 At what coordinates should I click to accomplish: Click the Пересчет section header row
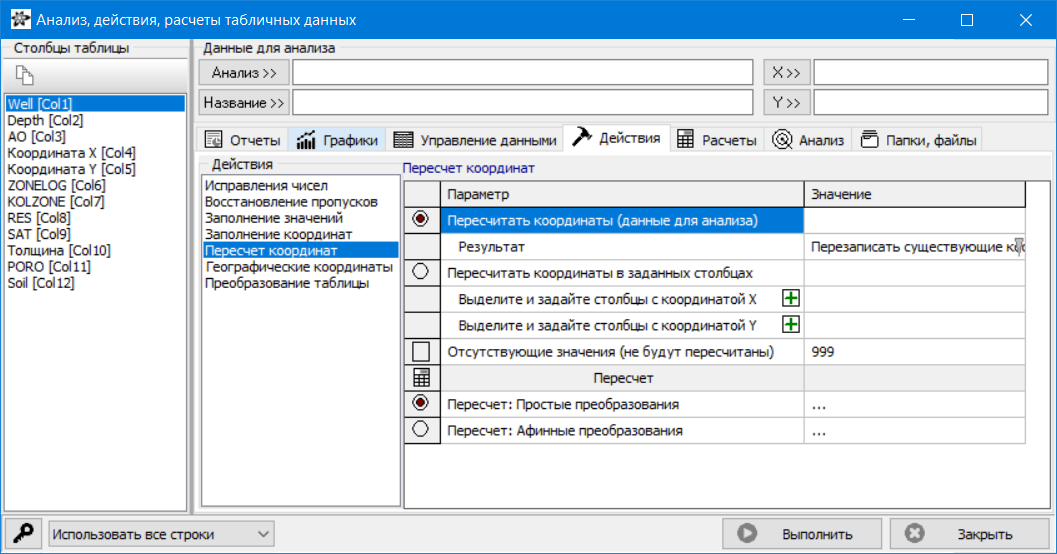622,378
